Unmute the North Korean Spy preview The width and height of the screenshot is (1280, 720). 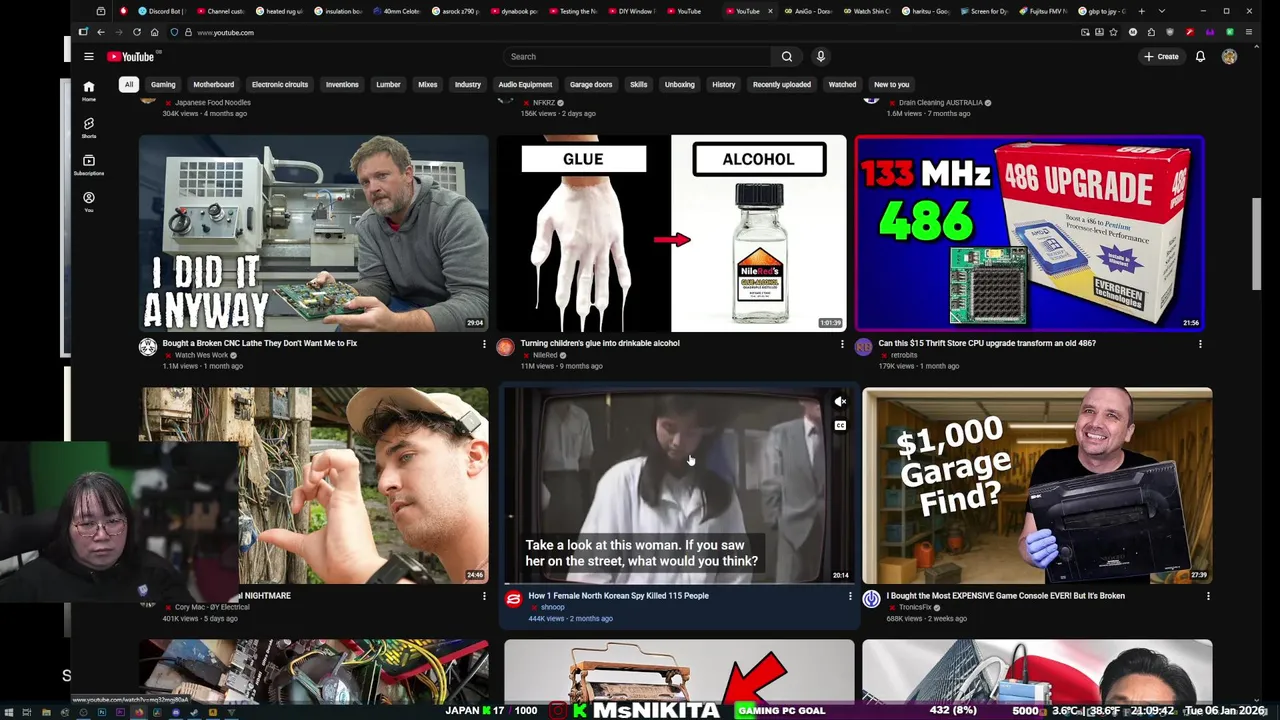[x=840, y=402]
